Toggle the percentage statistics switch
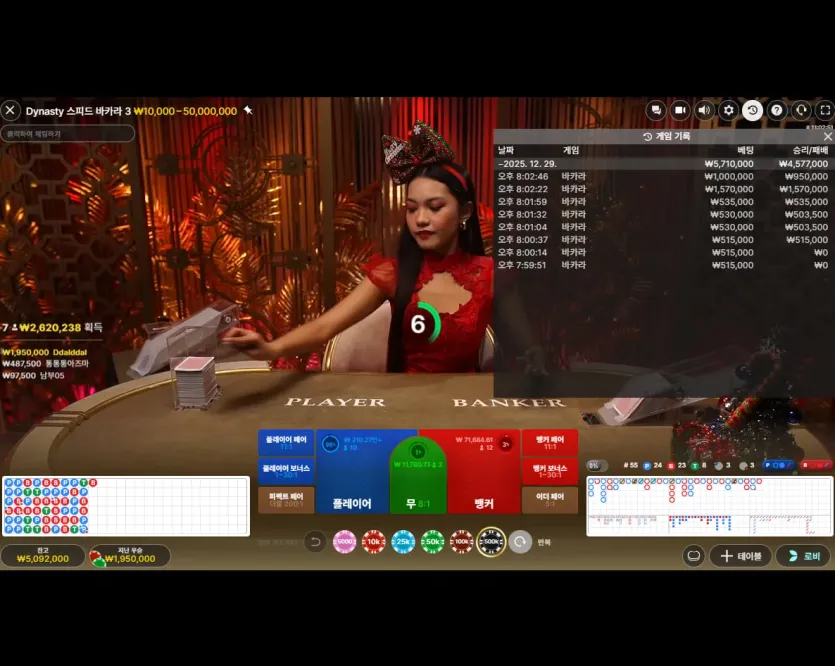835x666 pixels. (x=596, y=466)
